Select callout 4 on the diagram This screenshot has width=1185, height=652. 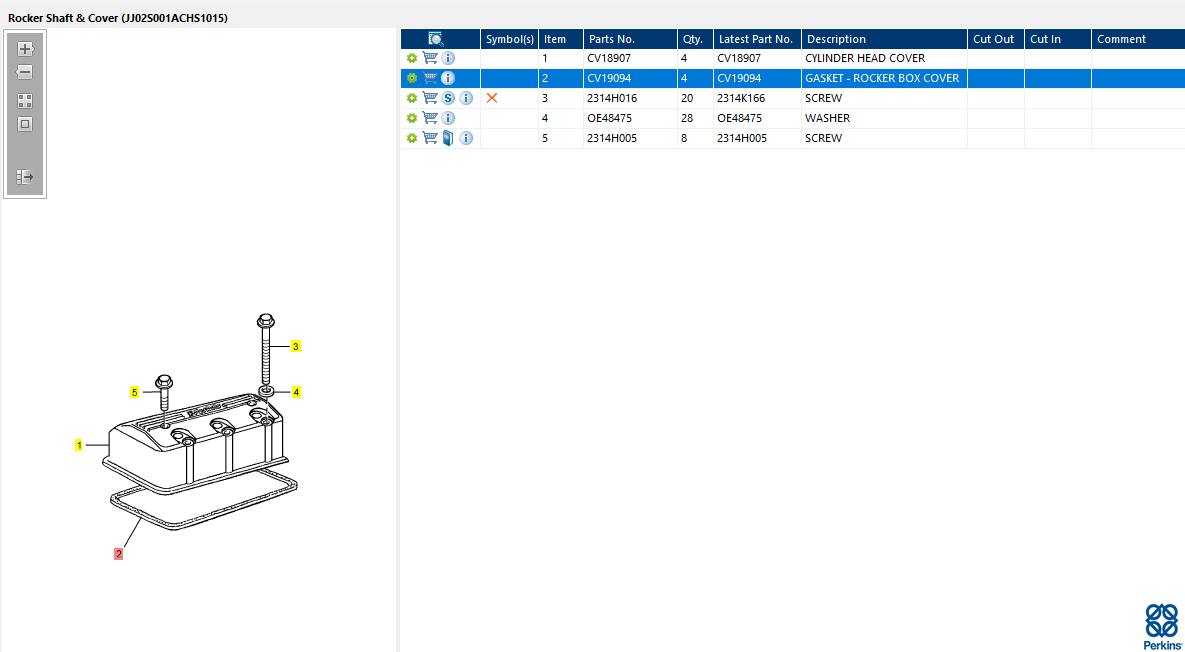tap(296, 392)
